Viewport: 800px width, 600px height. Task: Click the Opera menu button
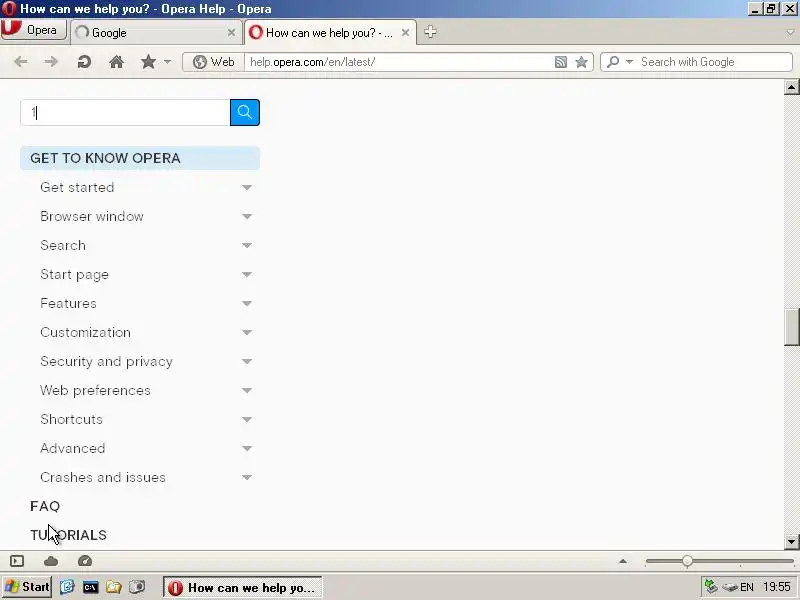pyautogui.click(x=34, y=30)
